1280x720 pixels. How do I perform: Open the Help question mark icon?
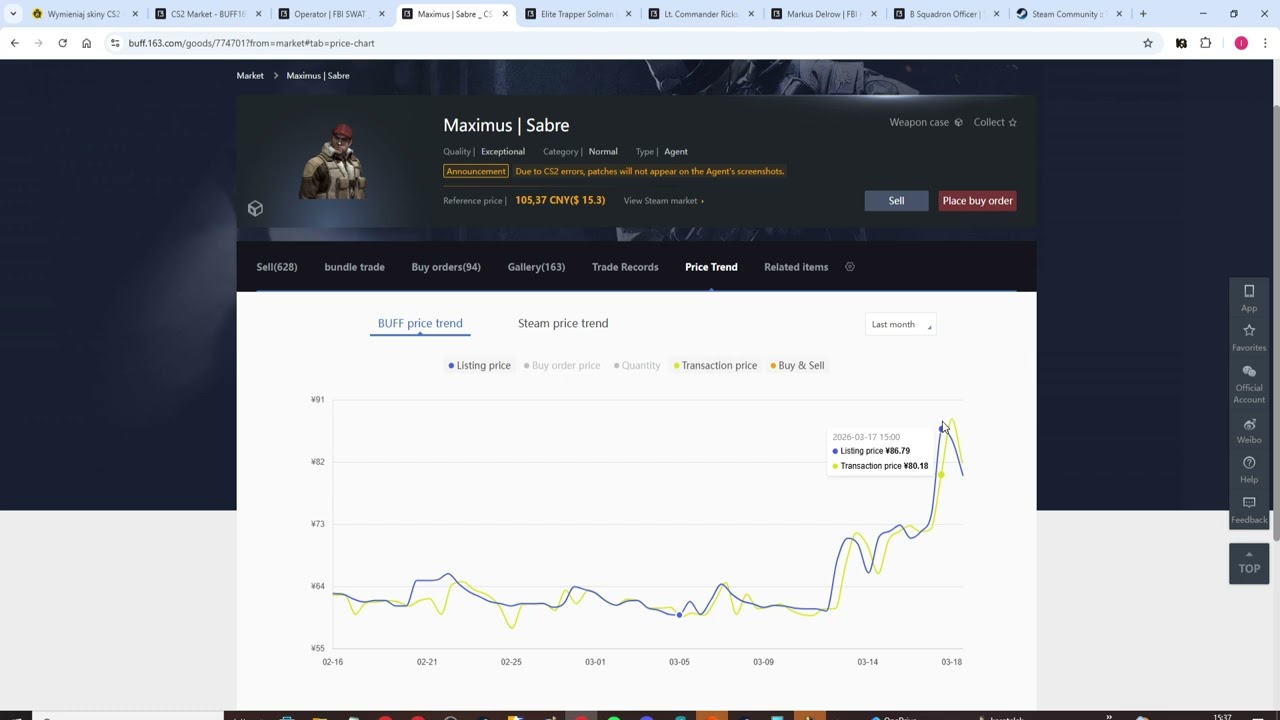click(x=1249, y=470)
